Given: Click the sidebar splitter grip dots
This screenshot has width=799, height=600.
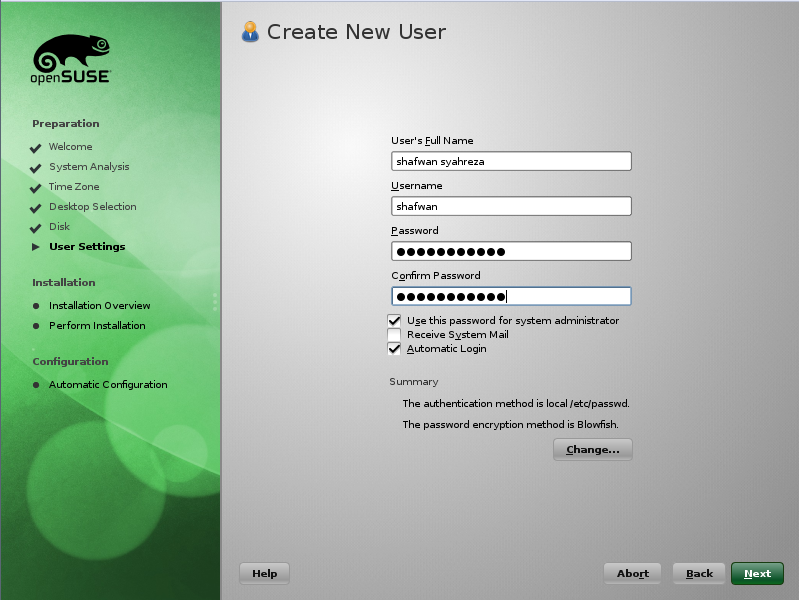Looking at the screenshot, I should [x=215, y=302].
